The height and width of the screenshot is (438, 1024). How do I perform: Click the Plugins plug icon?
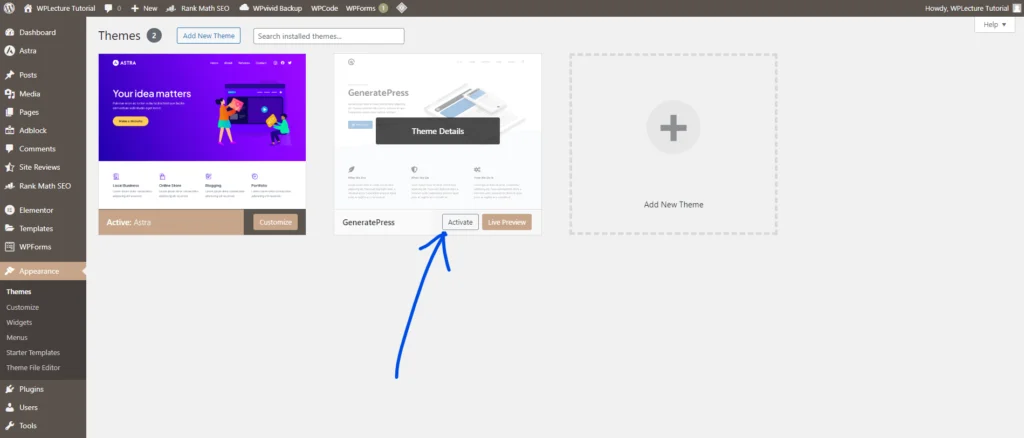[x=10, y=389]
